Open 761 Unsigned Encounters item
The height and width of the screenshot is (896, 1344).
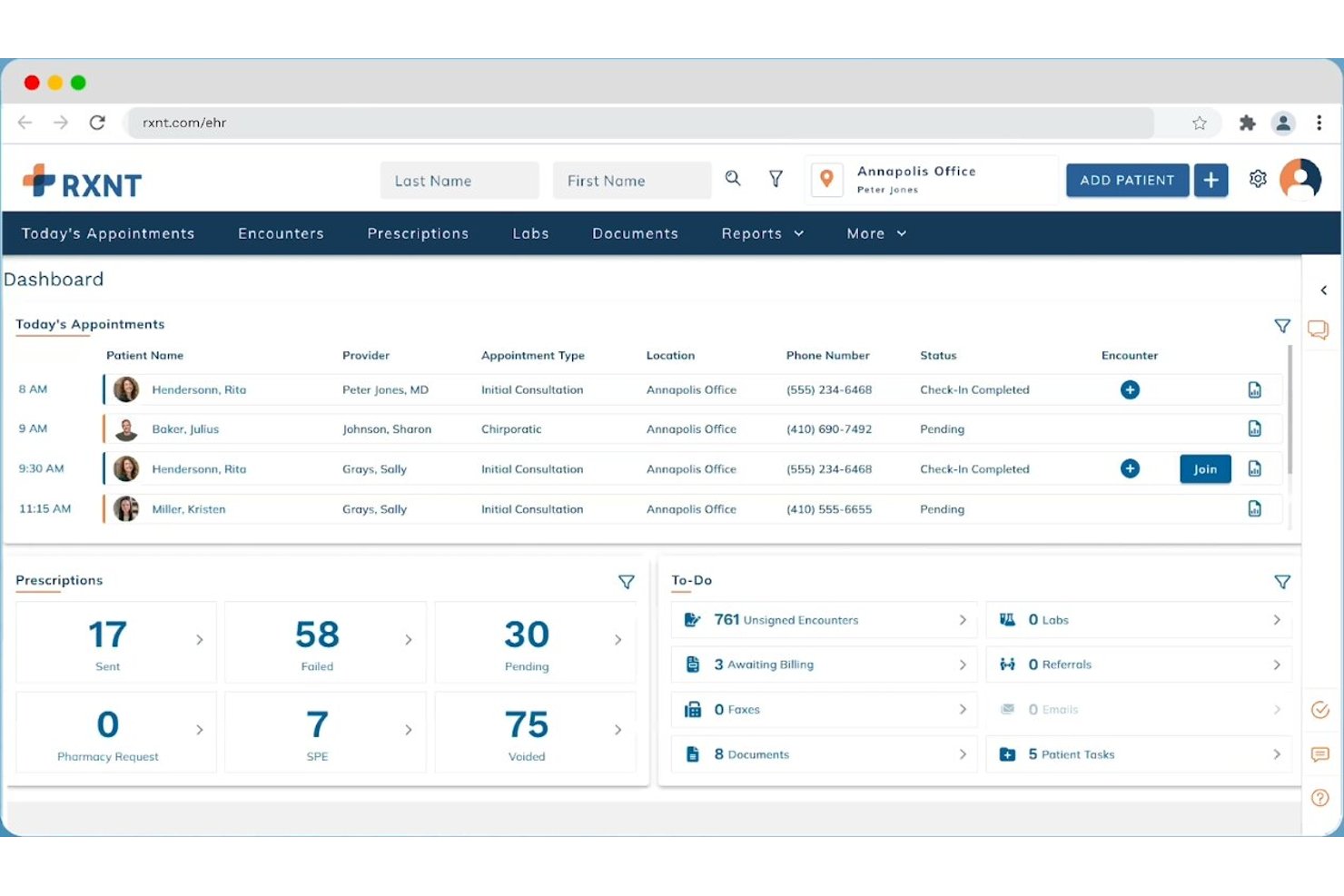pyautogui.click(x=824, y=620)
